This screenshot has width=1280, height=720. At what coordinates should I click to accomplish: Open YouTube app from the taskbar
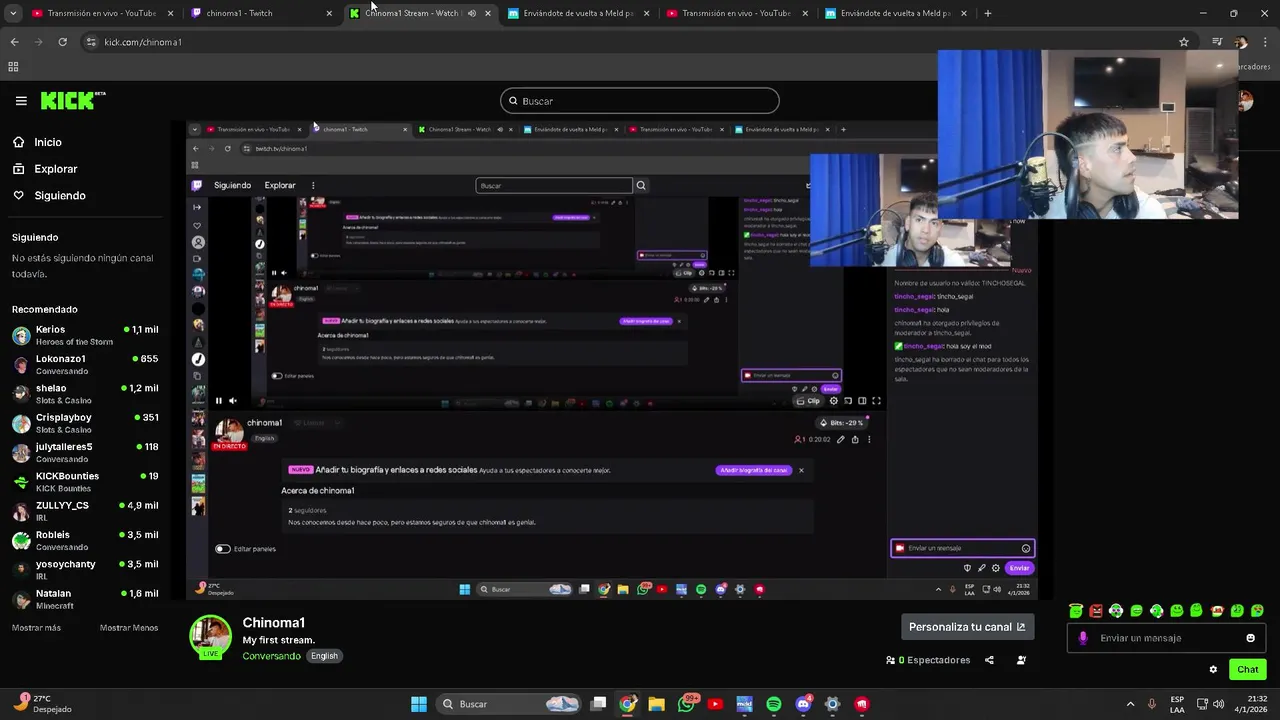(x=715, y=704)
